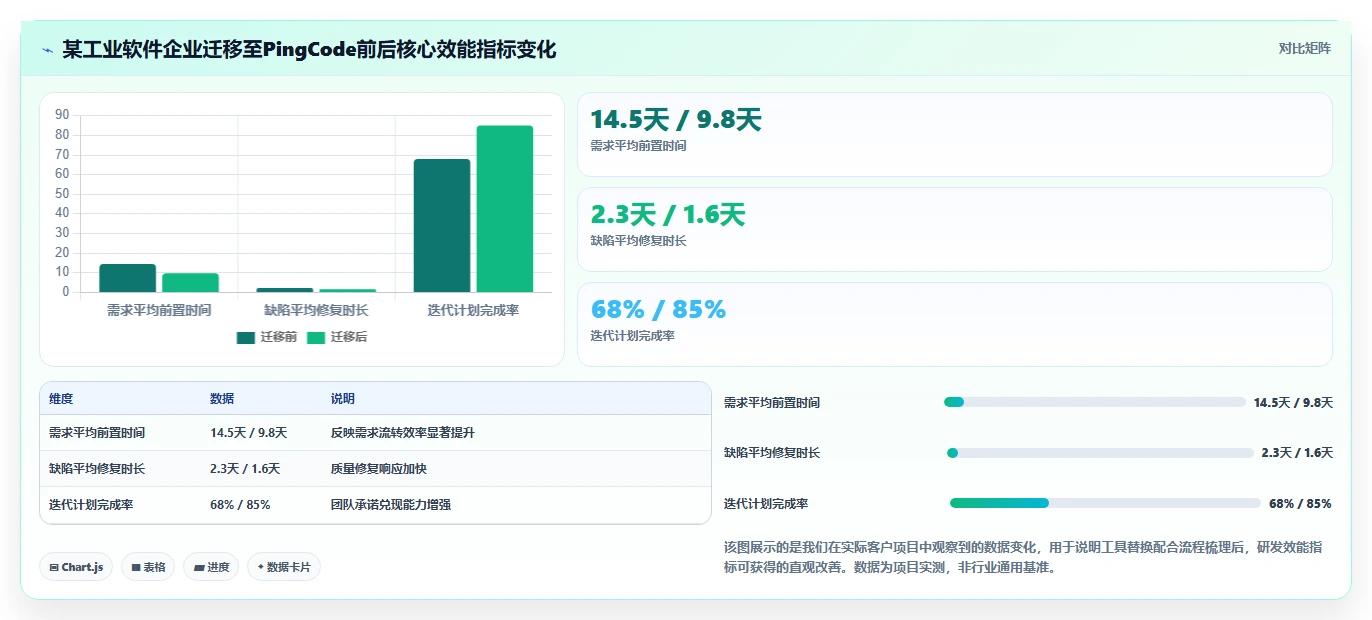
Task: Click the lightning icon beside the title
Action: [x=47, y=50]
